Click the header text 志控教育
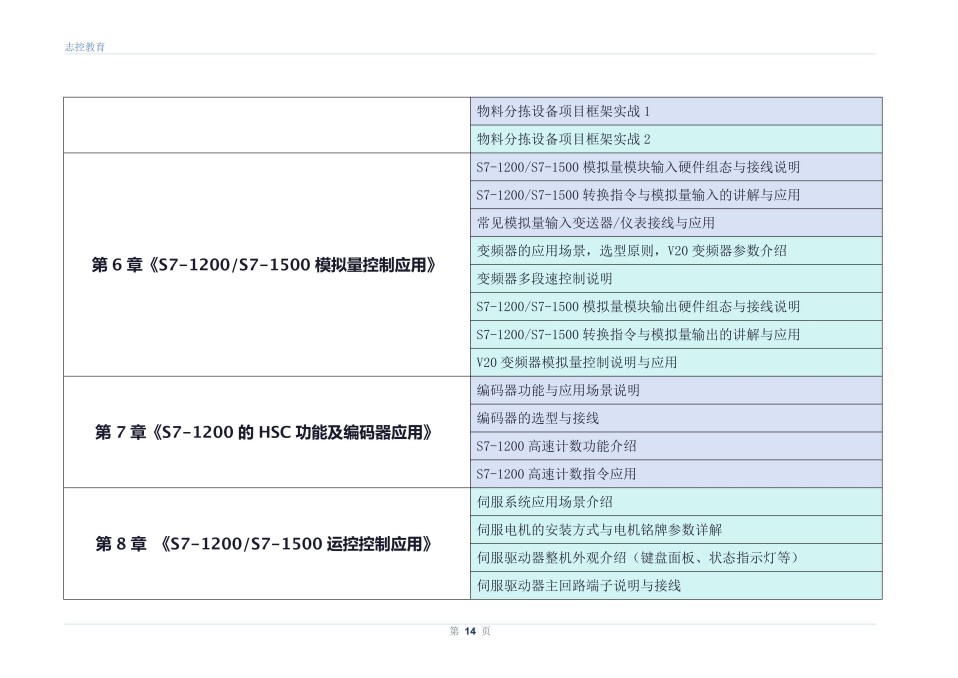This screenshot has height=678, width=958. click(85, 47)
